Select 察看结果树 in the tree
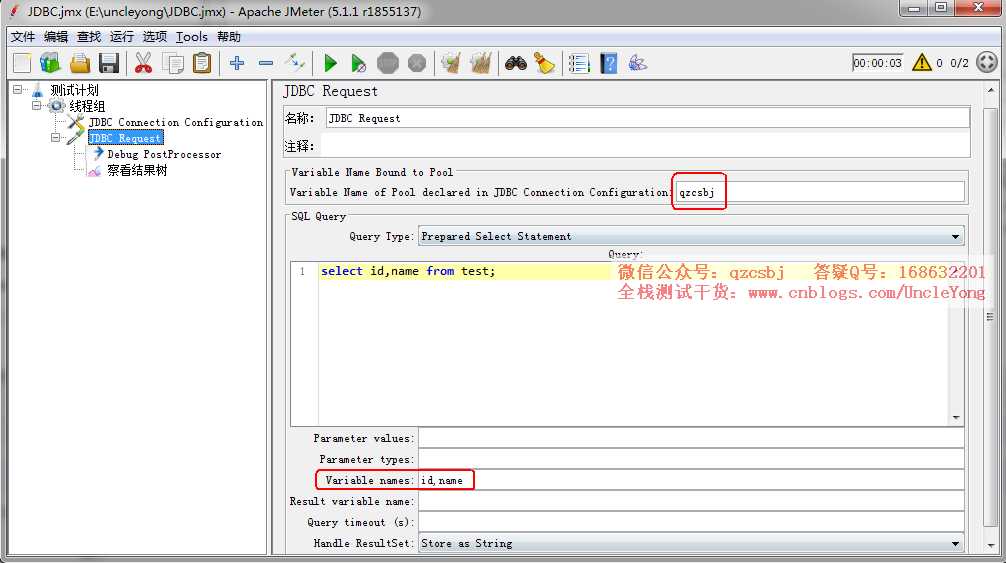Image resolution: width=1006 pixels, height=563 pixels. [137, 170]
